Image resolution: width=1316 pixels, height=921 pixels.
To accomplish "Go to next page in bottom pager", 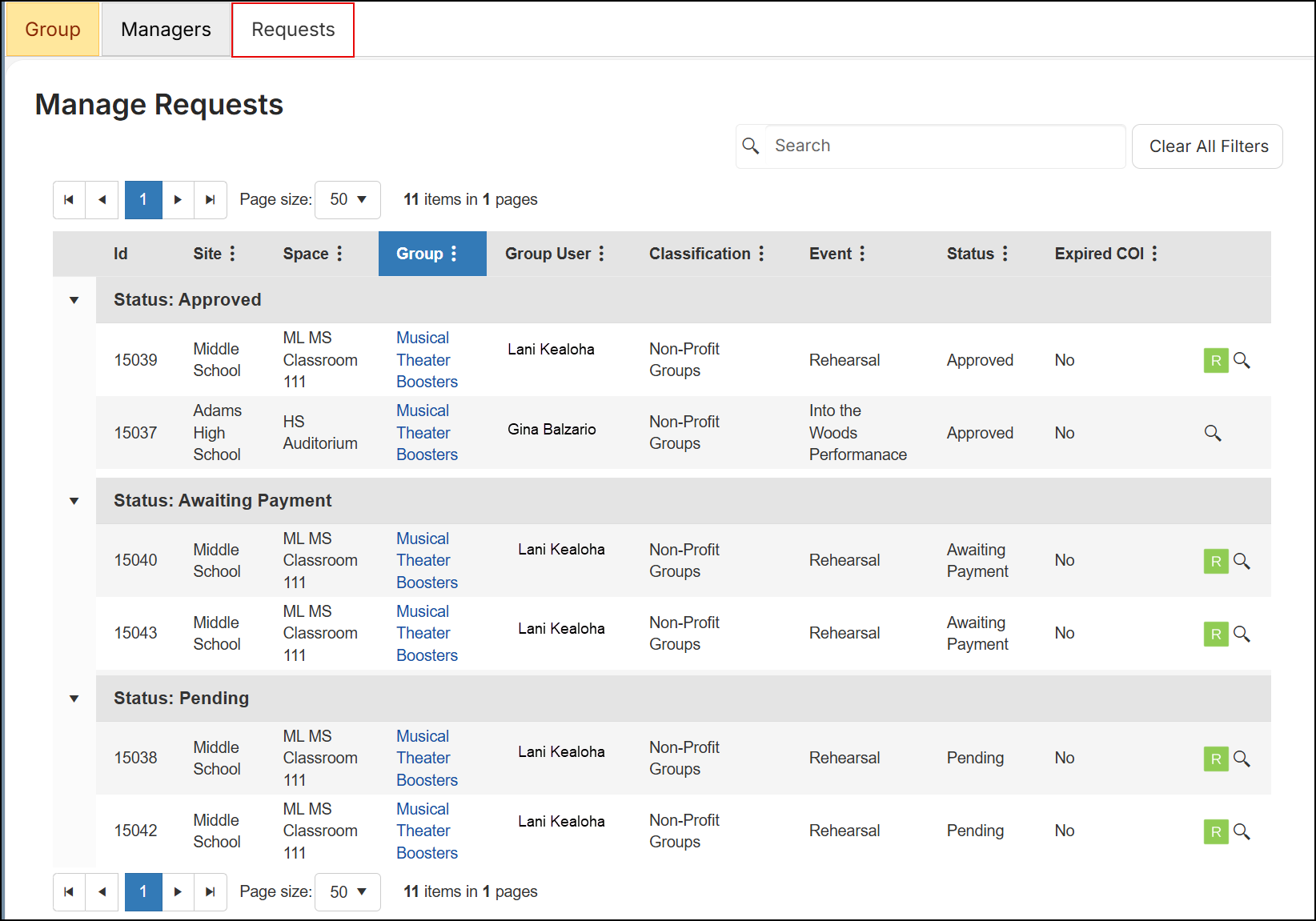I will 178,892.
